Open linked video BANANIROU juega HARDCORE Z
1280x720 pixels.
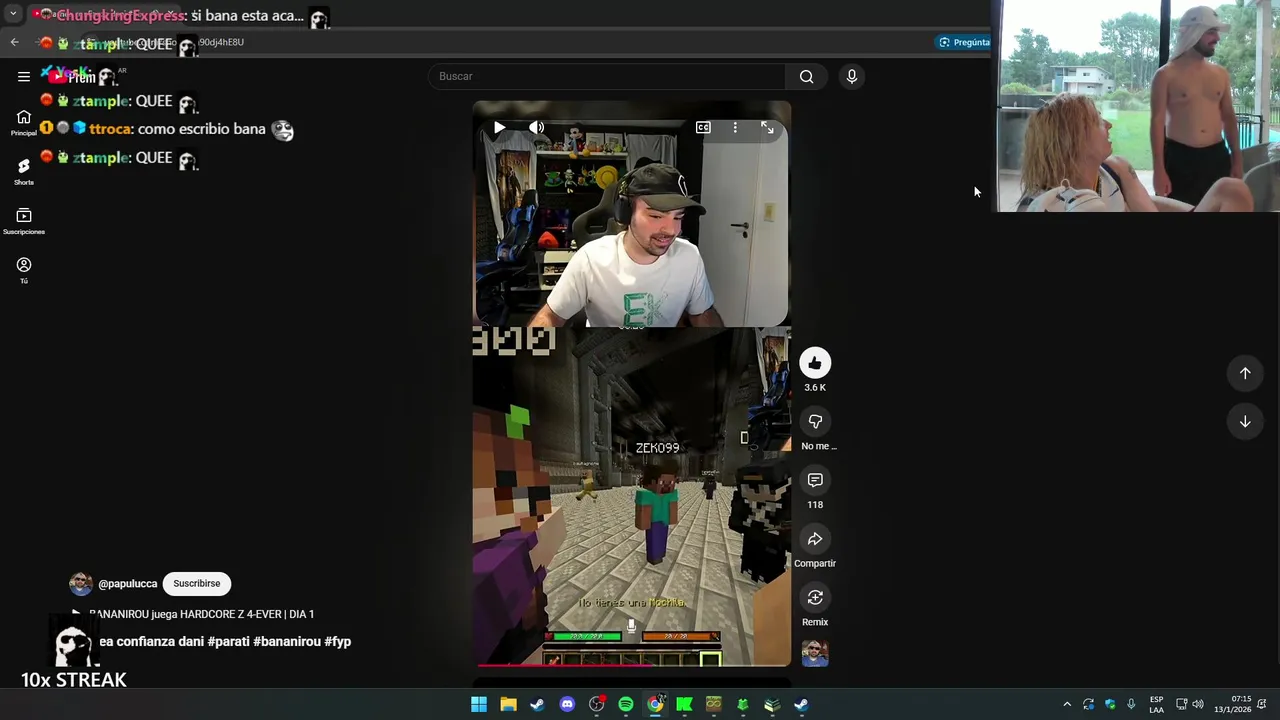[201, 614]
